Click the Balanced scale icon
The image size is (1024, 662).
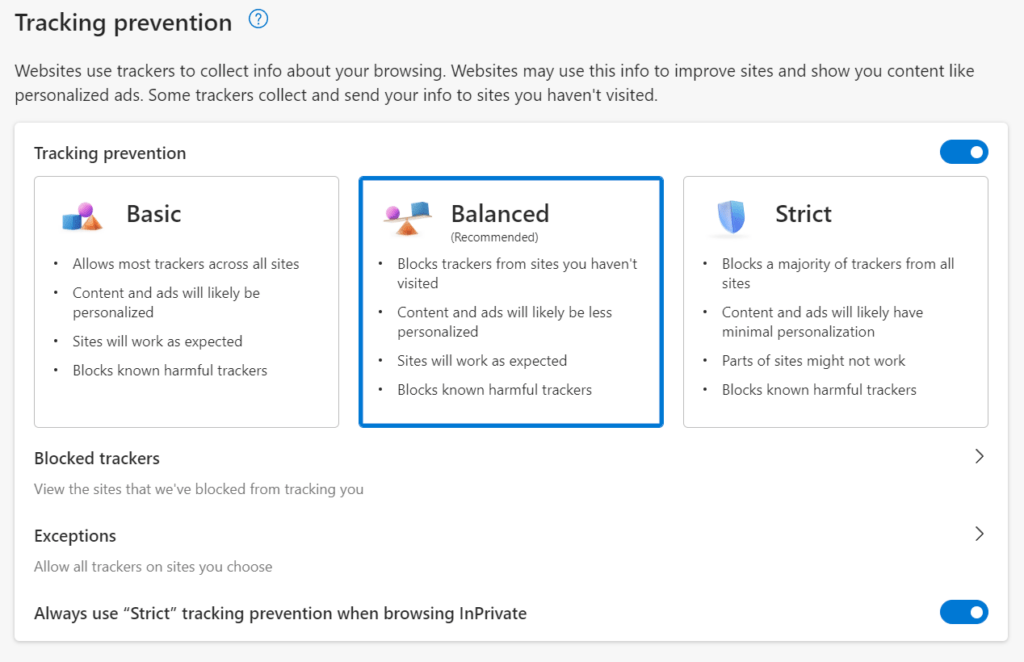(407, 217)
